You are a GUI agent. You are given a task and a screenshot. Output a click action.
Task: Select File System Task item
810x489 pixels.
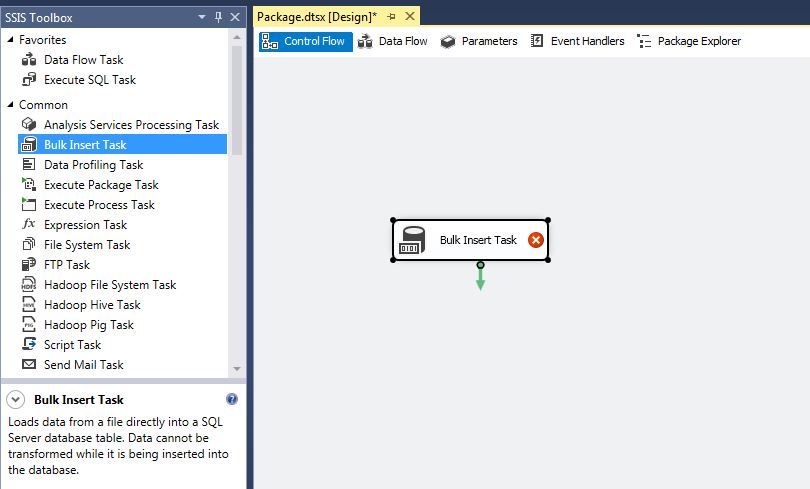pyautogui.click(x=87, y=245)
